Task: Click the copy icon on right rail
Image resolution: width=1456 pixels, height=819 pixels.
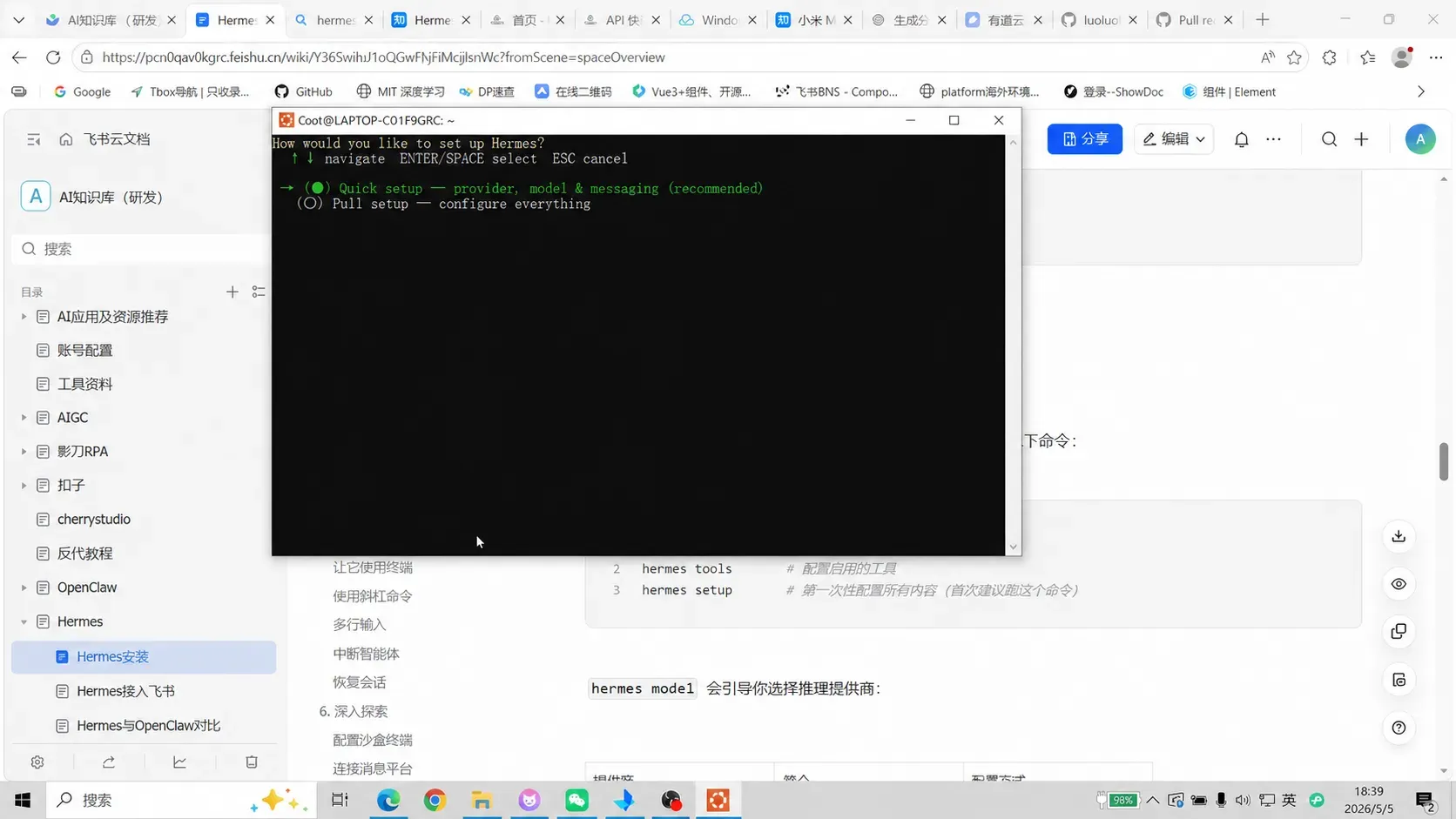Action: [x=1399, y=632]
